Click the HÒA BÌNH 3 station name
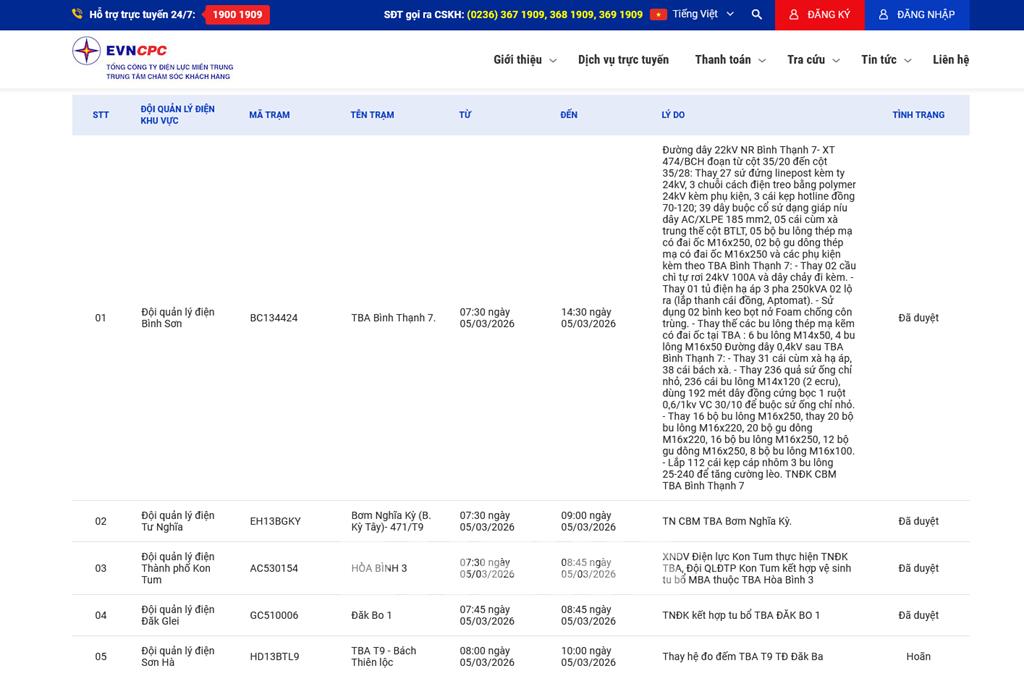The height and width of the screenshot is (676, 1024). point(379,568)
